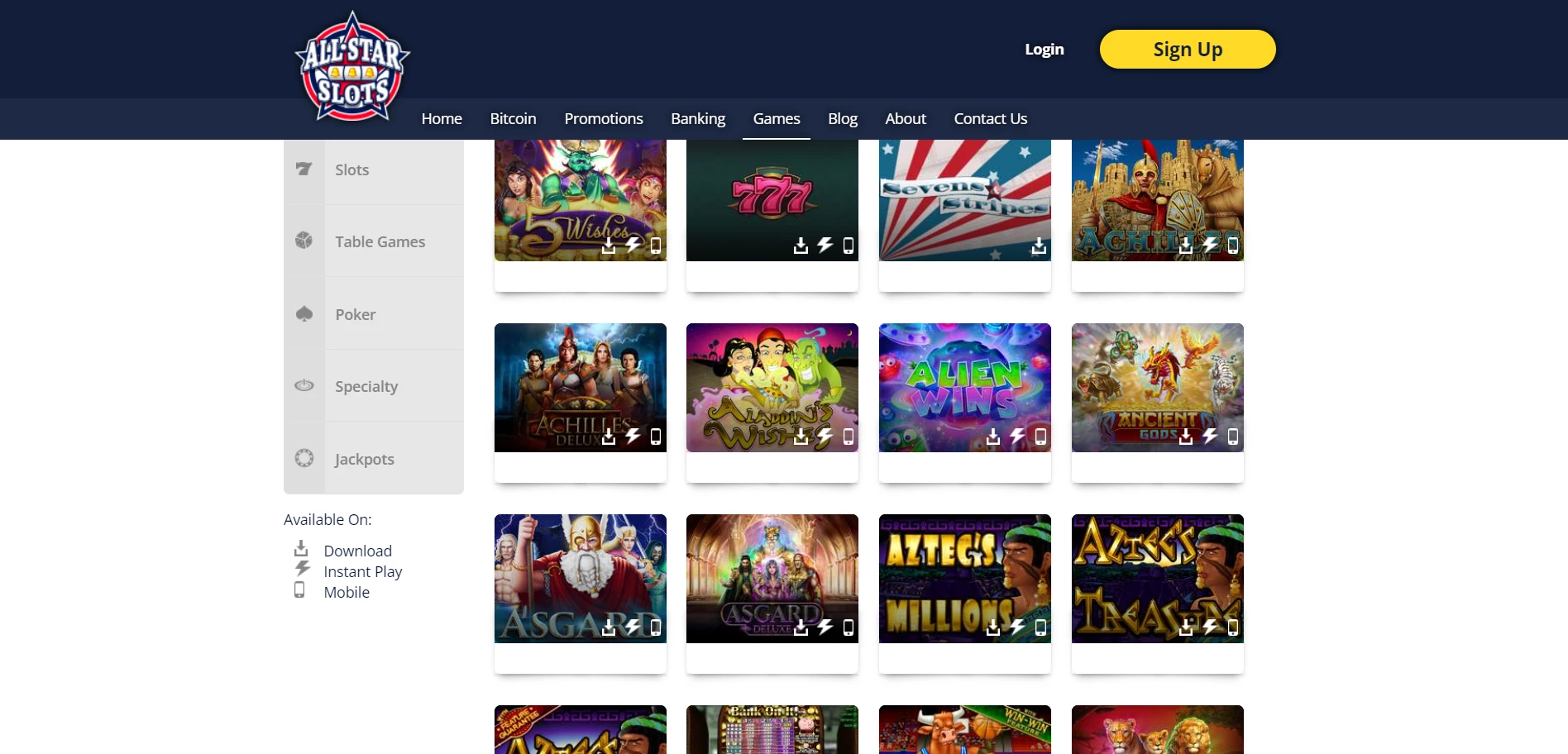Select Jackpots category in sidebar
The height and width of the screenshot is (754, 1568).
(x=374, y=459)
